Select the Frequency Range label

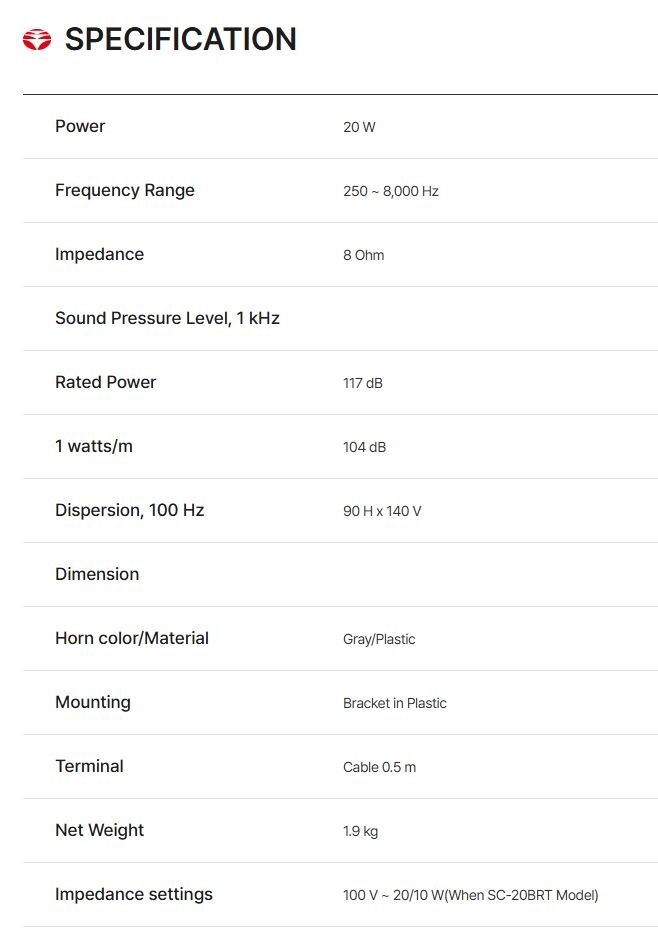(x=124, y=191)
